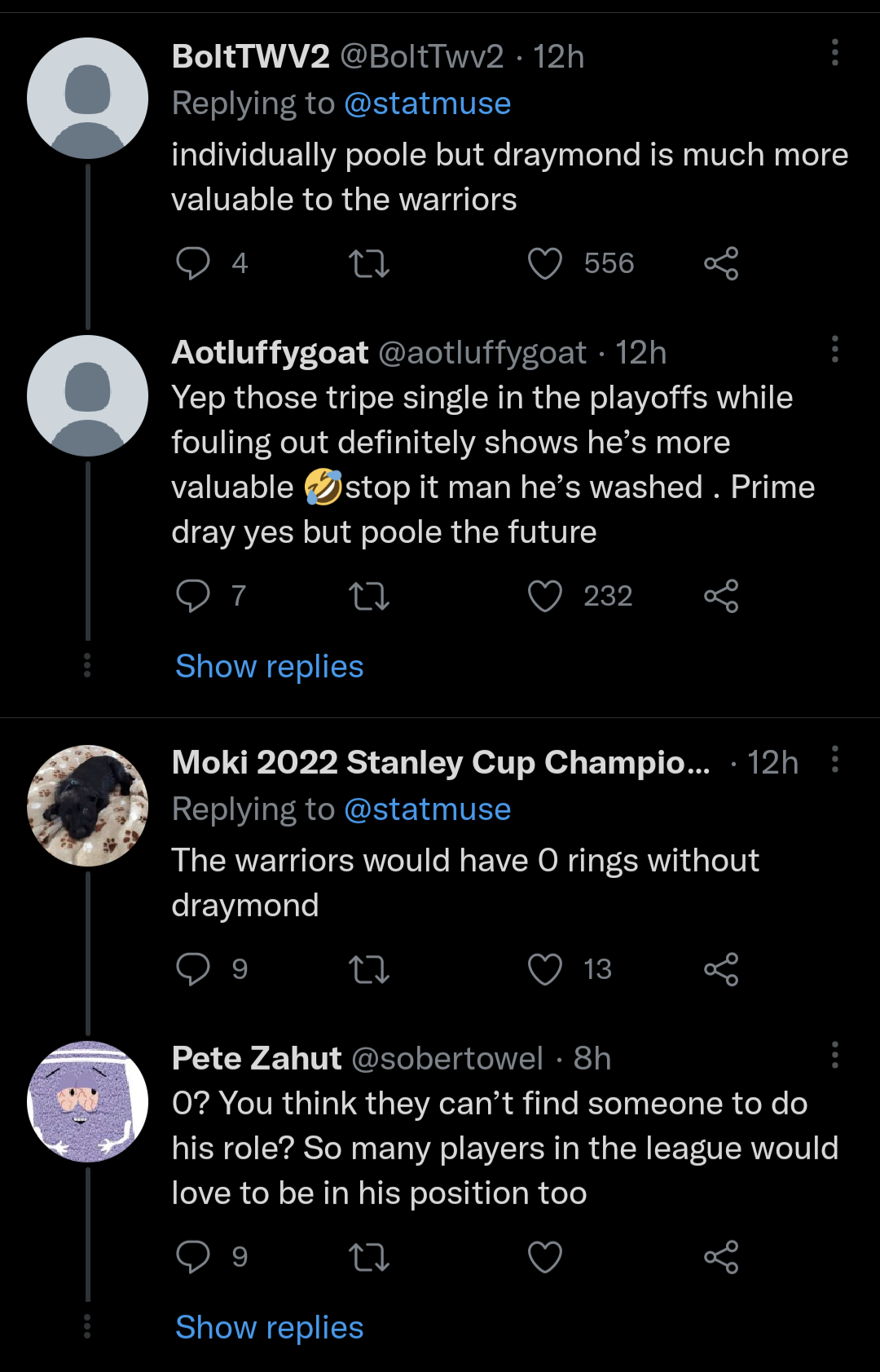Viewport: 880px width, 1372px height.
Task: Like BoltTWV2's tweet about Draymond
Action: (545, 263)
